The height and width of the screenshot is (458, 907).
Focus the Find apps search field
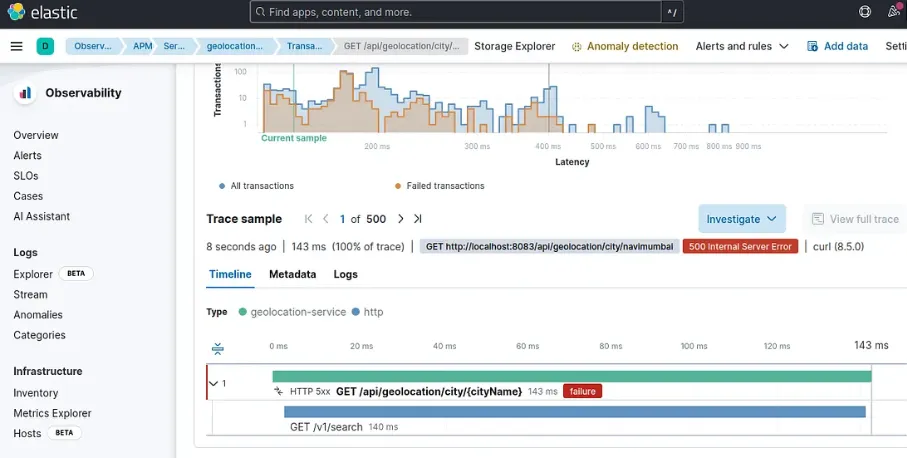[x=456, y=12]
